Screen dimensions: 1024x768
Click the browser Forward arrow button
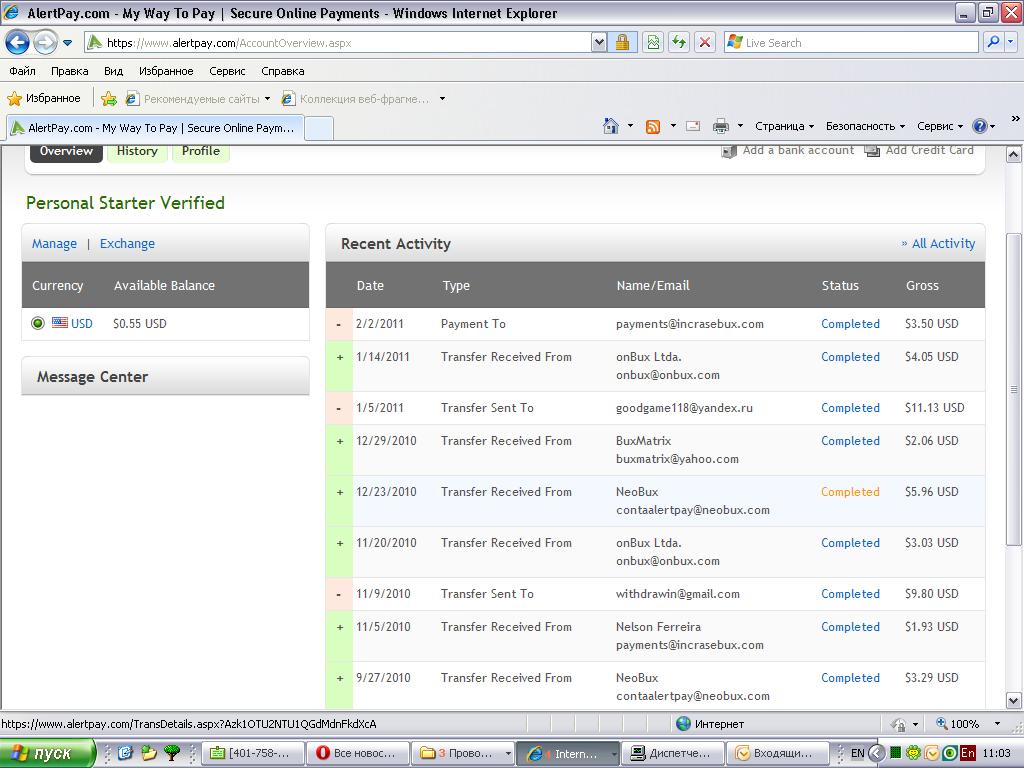(45, 43)
